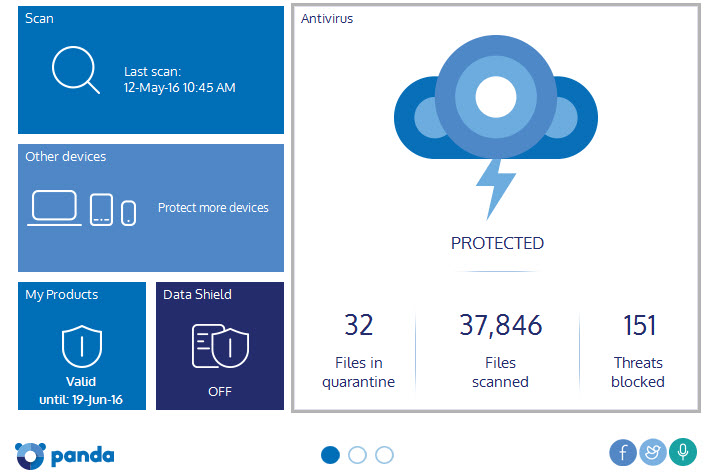
Task: Open the Data Shield document-shield icon
Action: (x=220, y=346)
